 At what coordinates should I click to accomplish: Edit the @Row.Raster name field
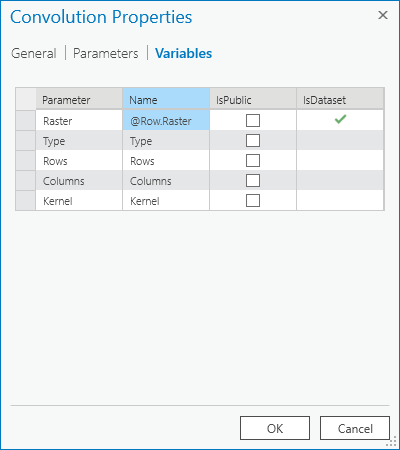pyautogui.click(x=166, y=120)
